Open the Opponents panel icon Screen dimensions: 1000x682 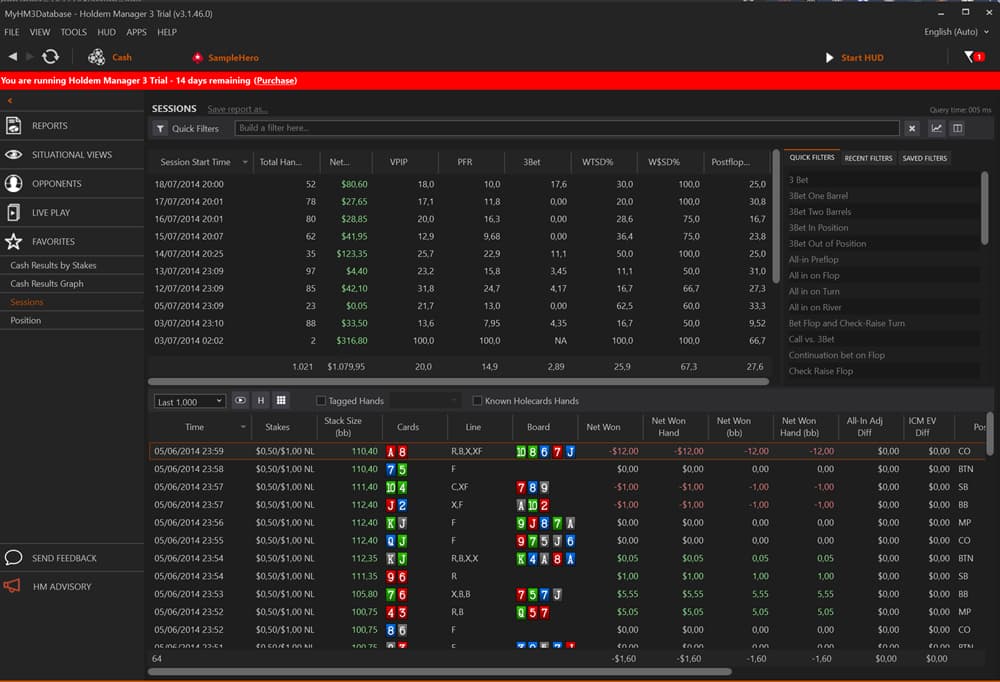(x=13, y=183)
